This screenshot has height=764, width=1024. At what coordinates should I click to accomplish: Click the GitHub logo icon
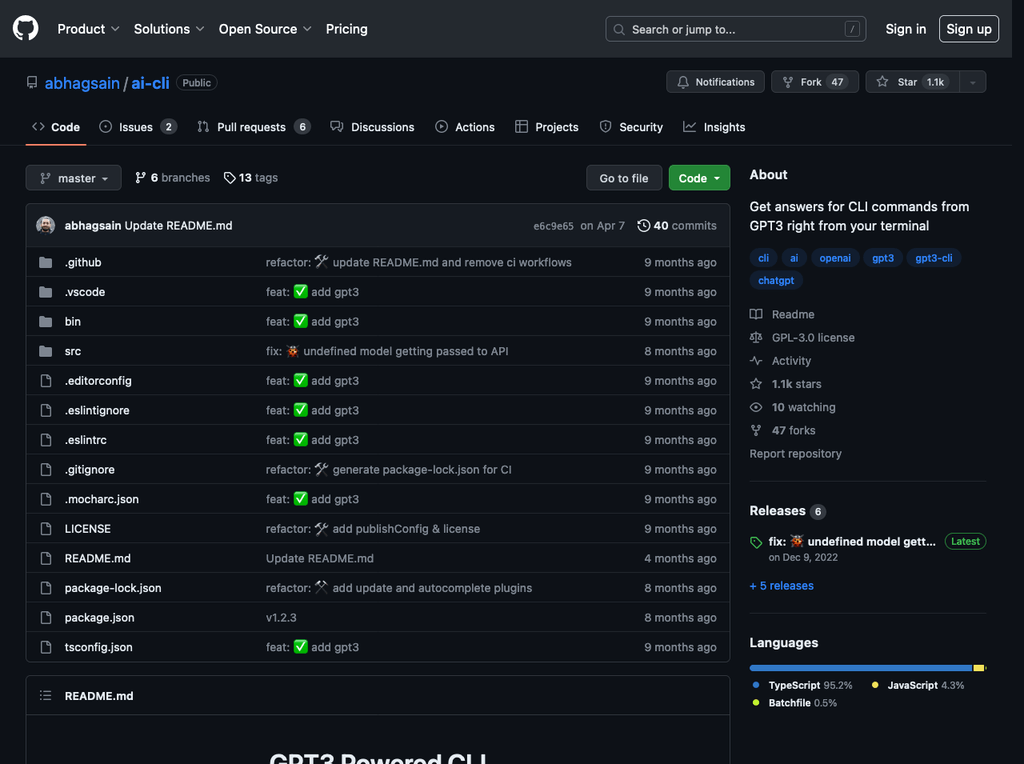[25, 29]
